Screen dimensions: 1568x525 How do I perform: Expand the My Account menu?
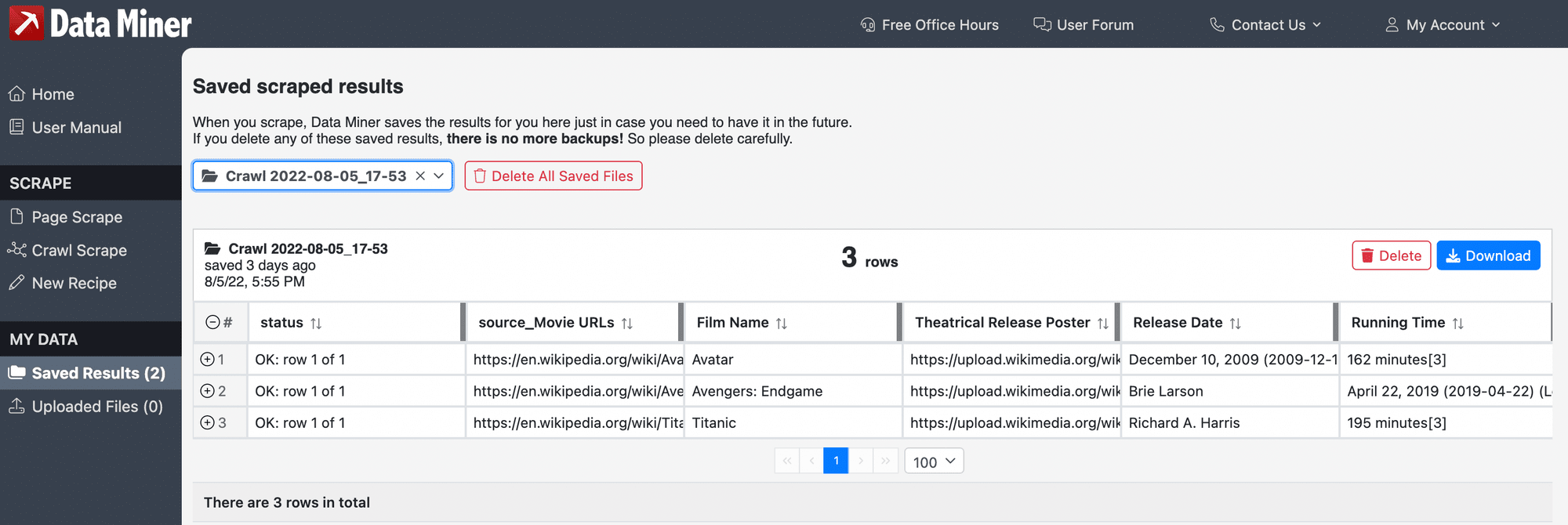point(1443,25)
